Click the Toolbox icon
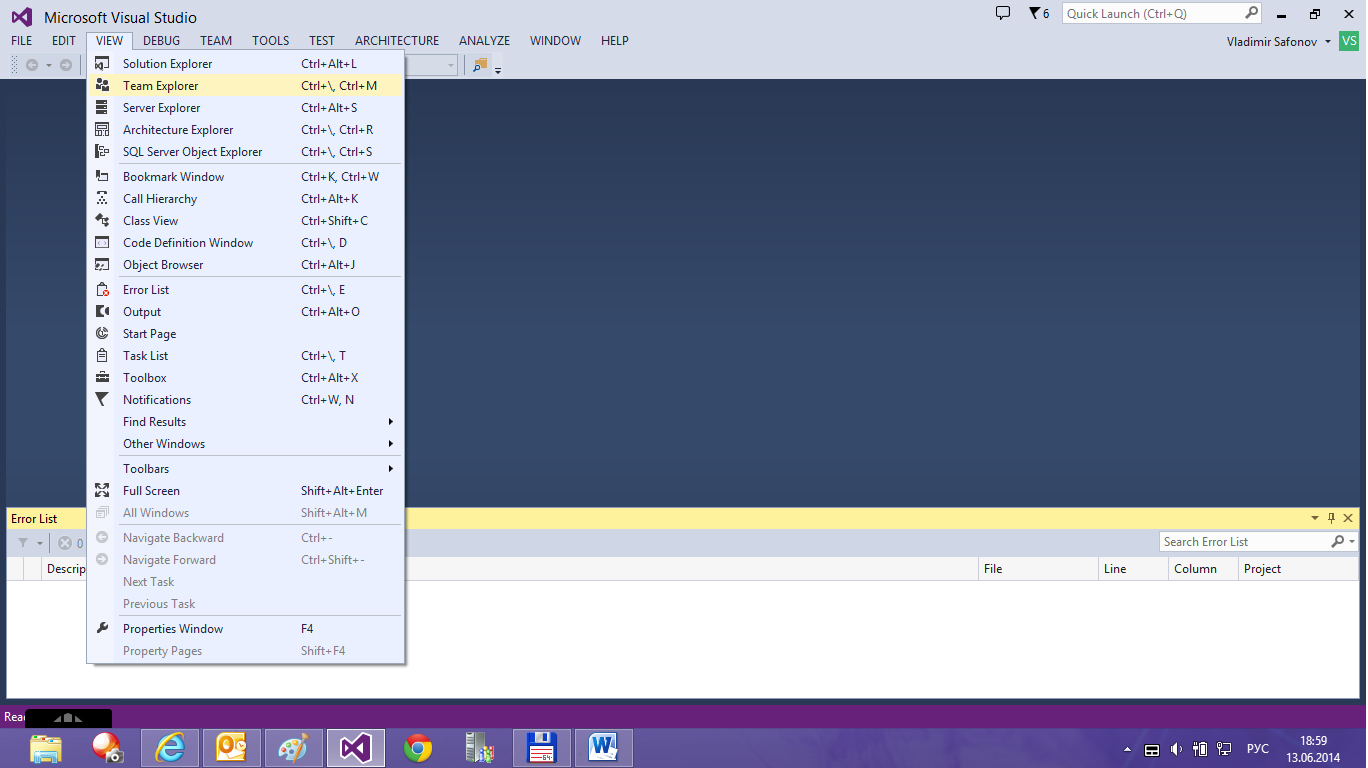 tap(102, 378)
